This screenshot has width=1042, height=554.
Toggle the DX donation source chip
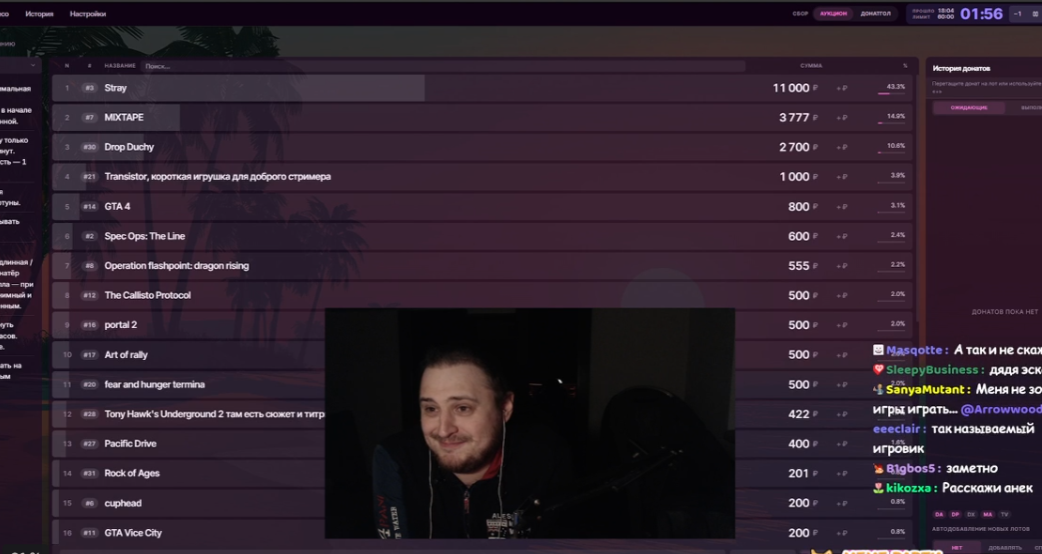click(972, 514)
